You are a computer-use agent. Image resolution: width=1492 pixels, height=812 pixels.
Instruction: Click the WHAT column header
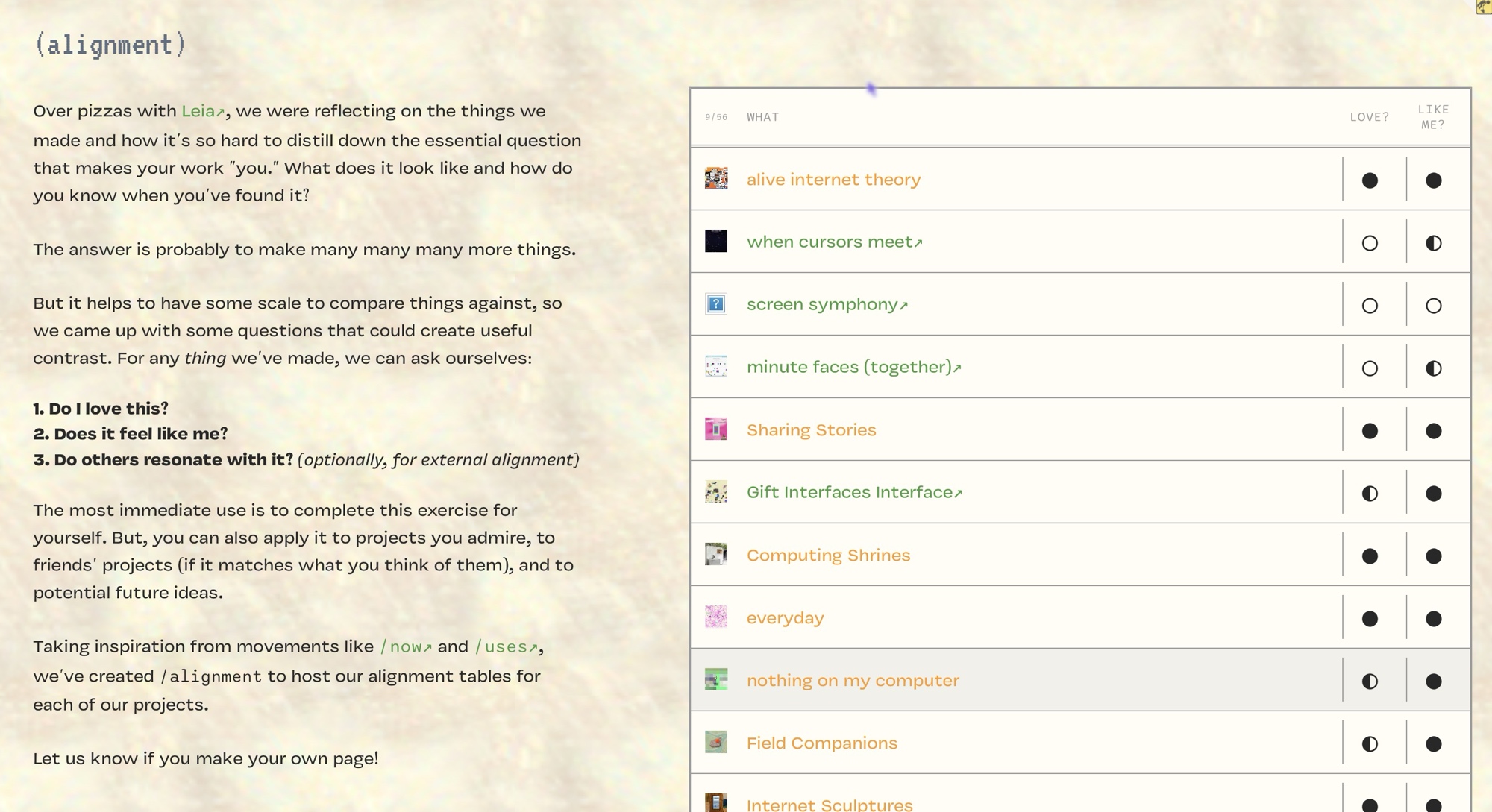[762, 117]
